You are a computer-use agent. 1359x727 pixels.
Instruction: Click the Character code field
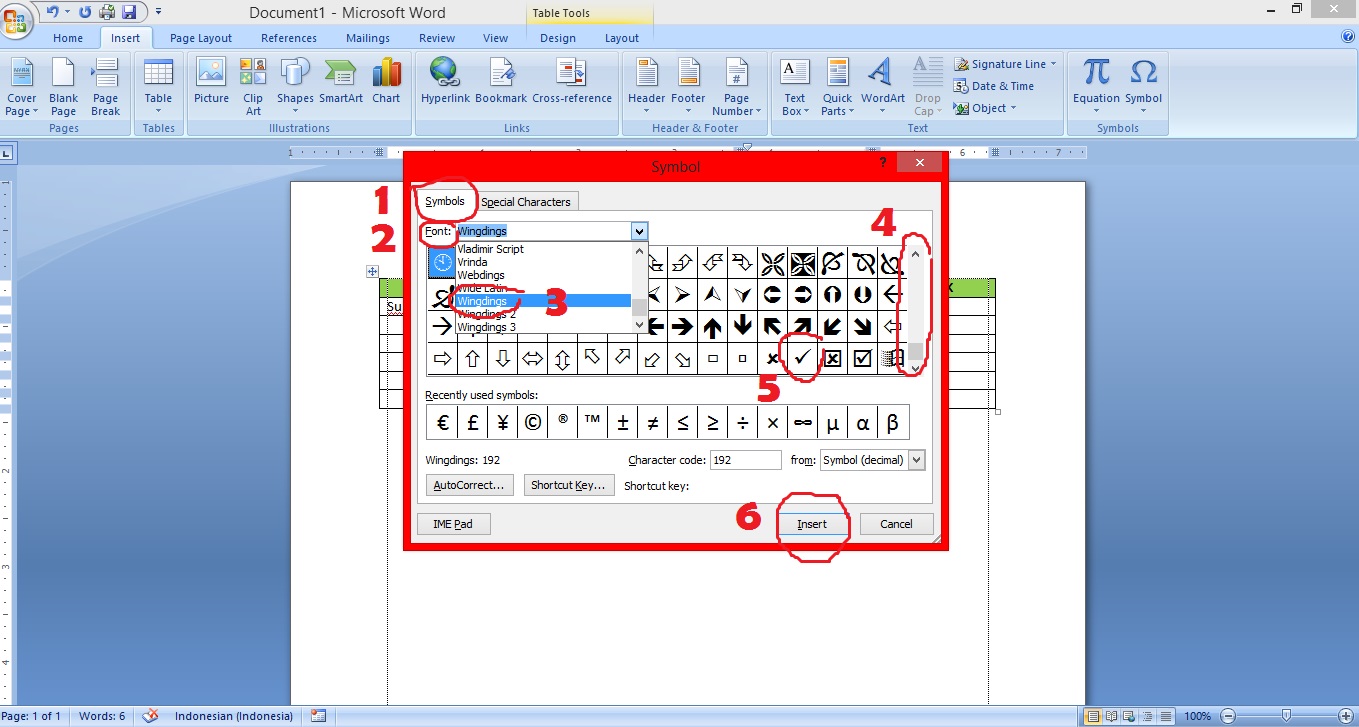click(x=745, y=460)
